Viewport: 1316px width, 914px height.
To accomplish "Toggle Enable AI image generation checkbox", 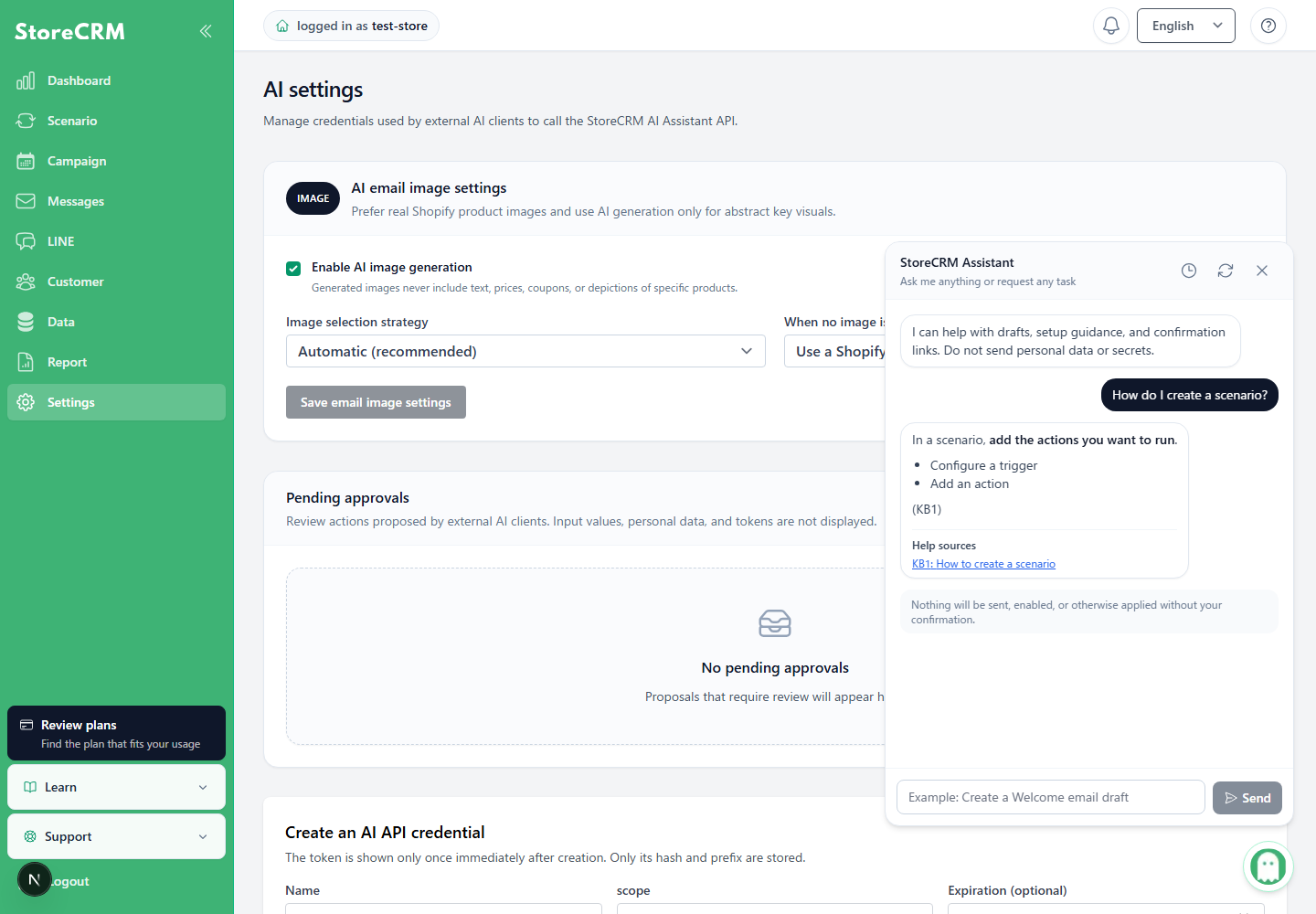I will (x=293, y=268).
